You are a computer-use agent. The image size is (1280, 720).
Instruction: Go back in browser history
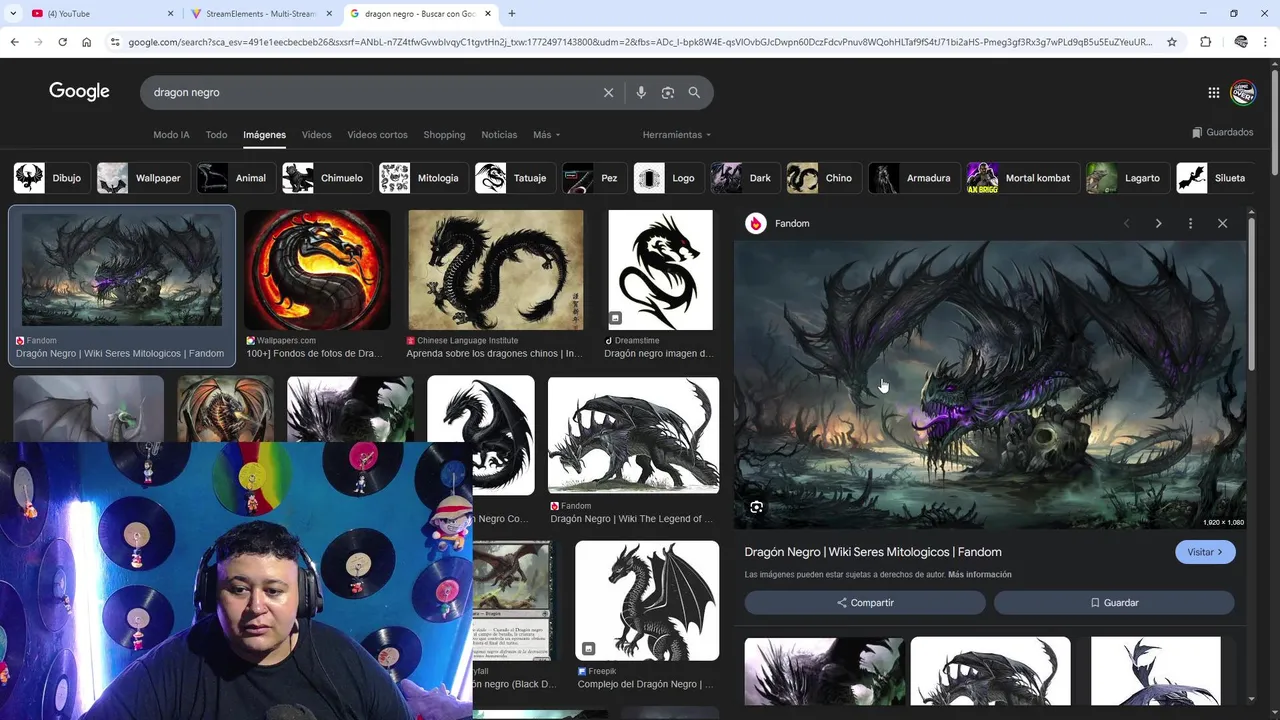[14, 42]
